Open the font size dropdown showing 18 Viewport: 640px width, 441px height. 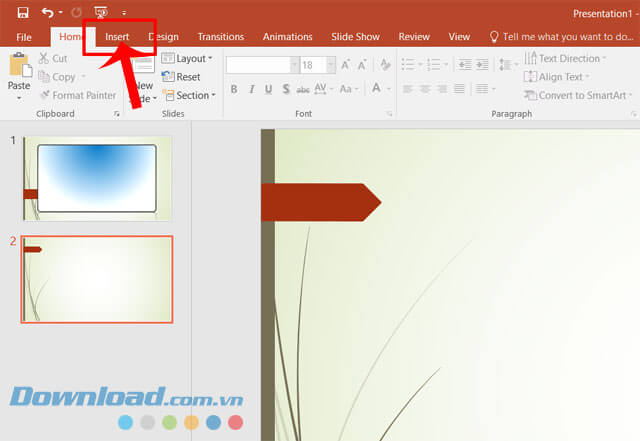pos(331,65)
